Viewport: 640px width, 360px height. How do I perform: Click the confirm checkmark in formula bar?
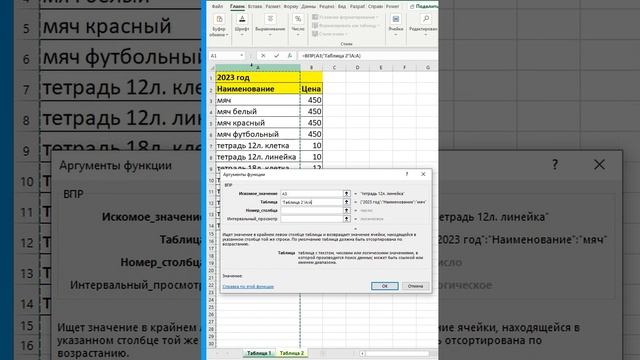point(277,56)
